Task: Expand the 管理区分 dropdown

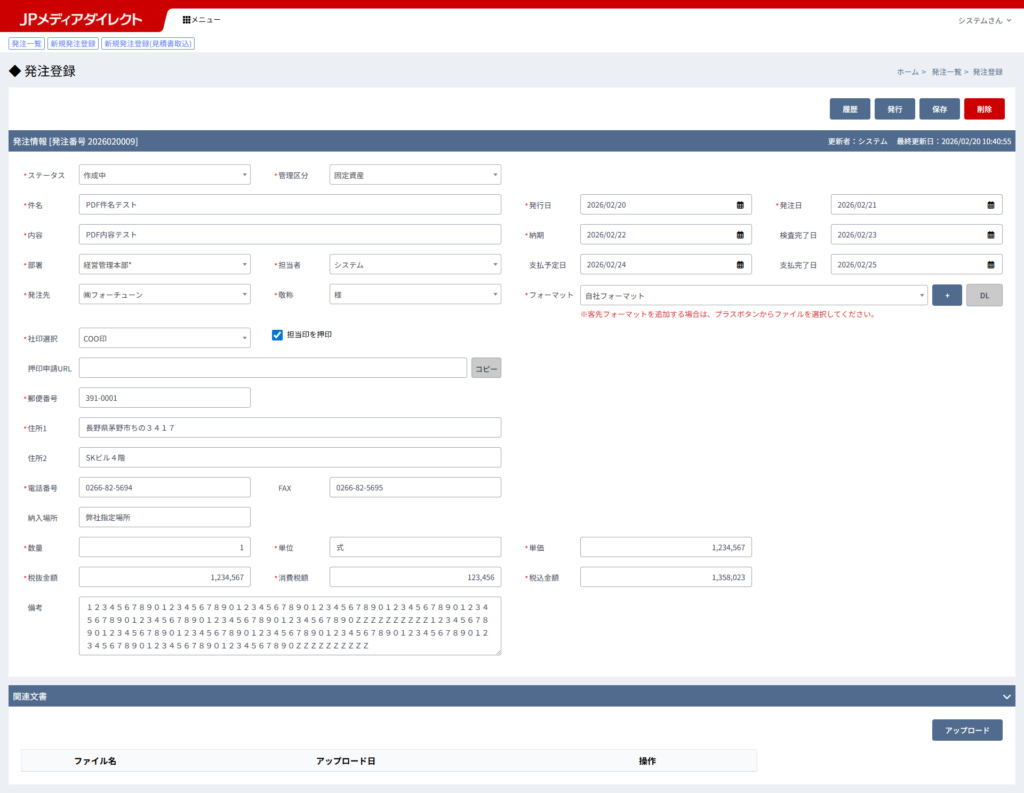Action: 415,175
